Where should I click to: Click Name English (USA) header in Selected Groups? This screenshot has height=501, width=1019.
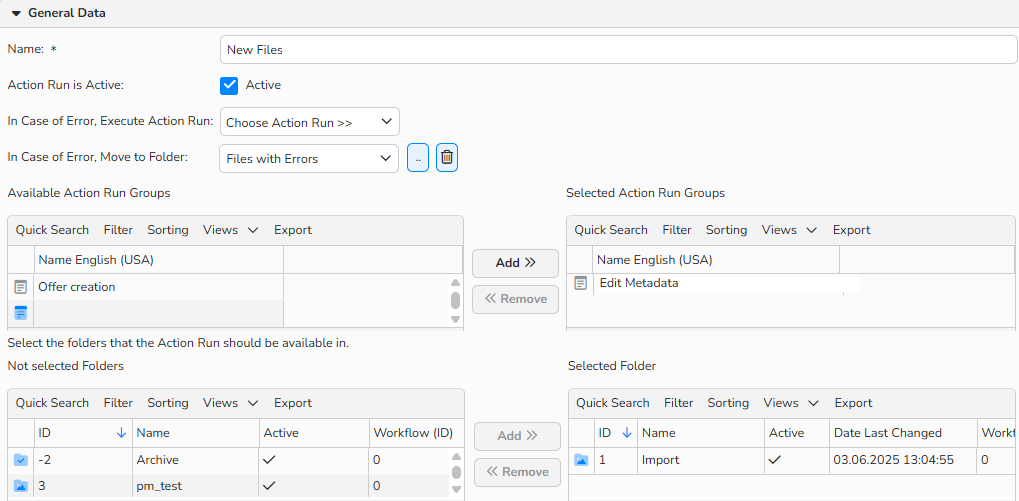click(716, 260)
